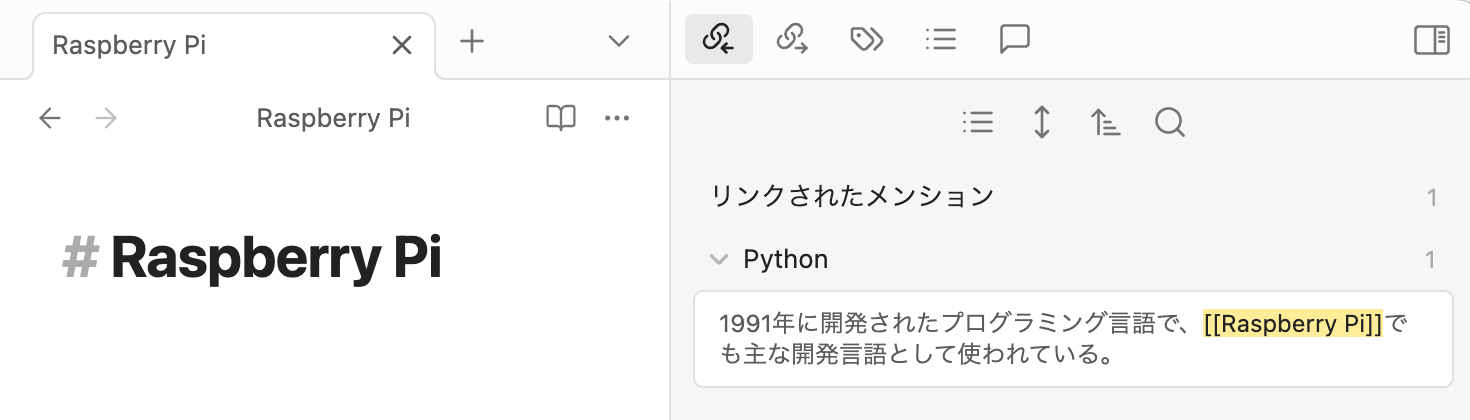Open the comments speech bubble icon
The image size is (1470, 420).
[1015, 39]
